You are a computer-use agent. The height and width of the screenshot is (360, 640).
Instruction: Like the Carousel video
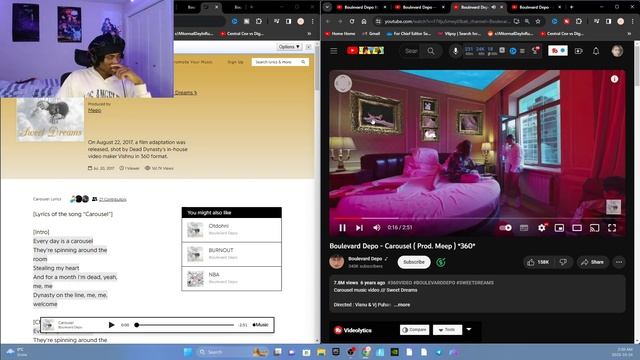click(x=538, y=262)
